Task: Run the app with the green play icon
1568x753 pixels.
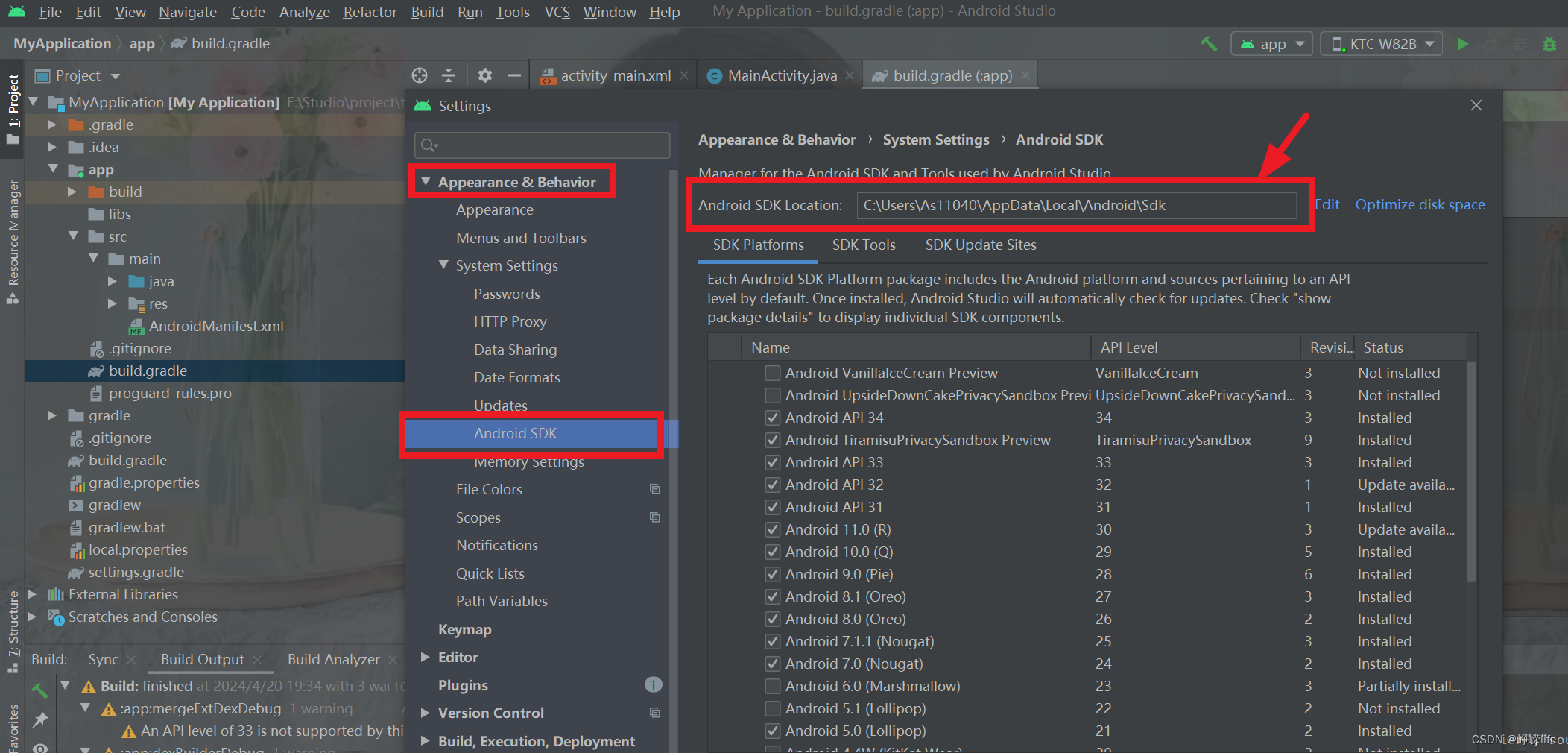Action: (x=1462, y=44)
